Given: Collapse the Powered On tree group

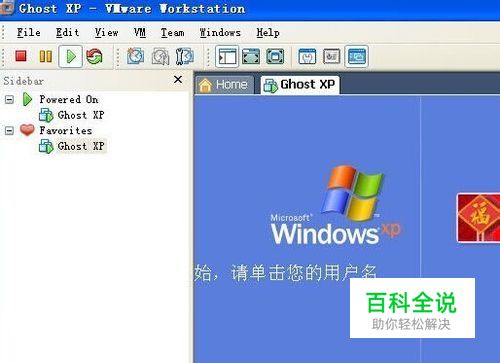Looking at the screenshot, I should tap(9, 99).
